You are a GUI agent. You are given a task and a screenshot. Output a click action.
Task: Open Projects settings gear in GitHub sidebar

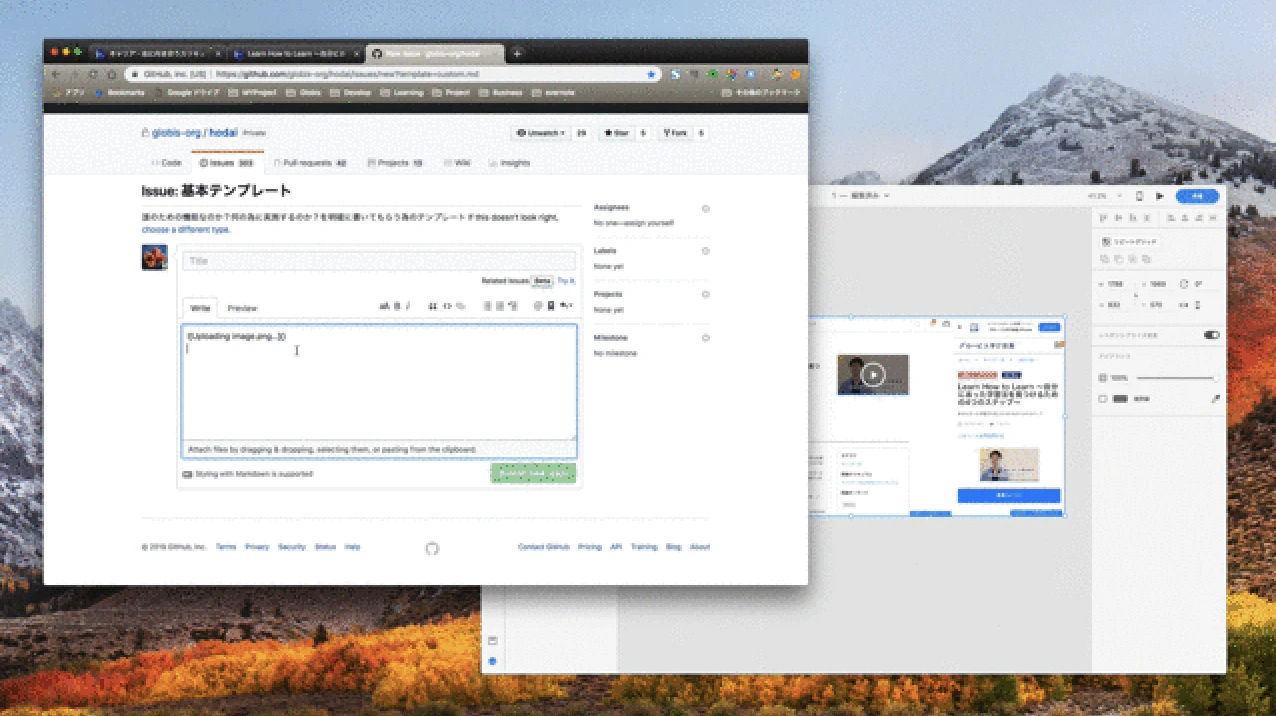click(706, 295)
